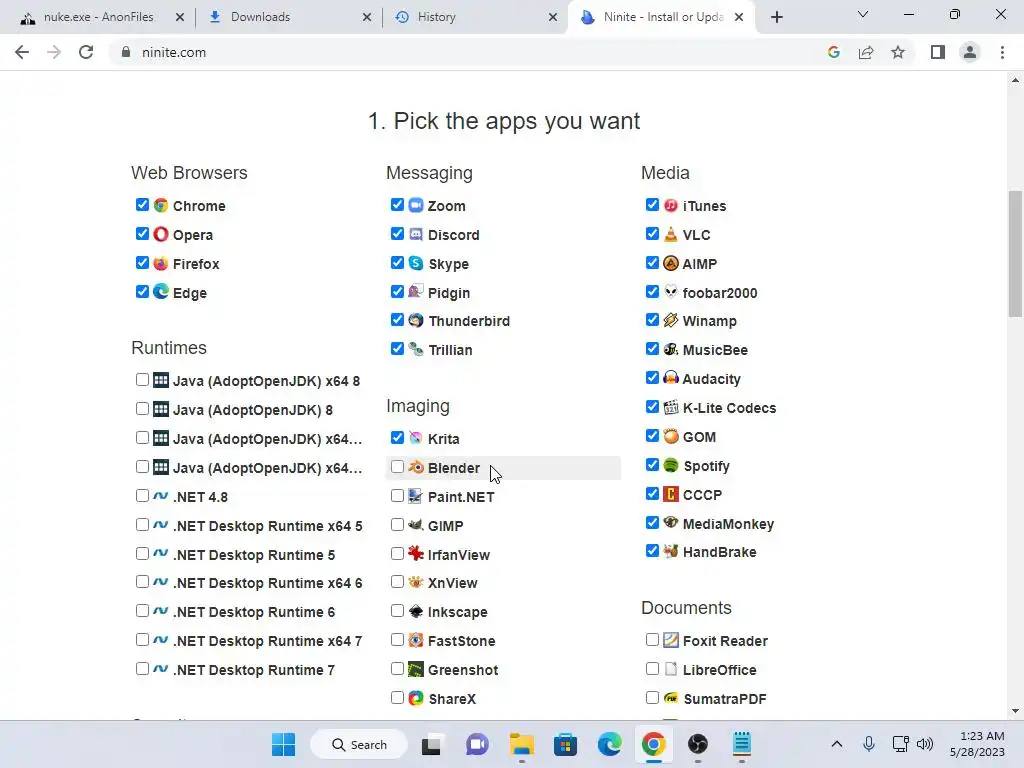
Task: Open a new browser tab
Action: point(776,17)
